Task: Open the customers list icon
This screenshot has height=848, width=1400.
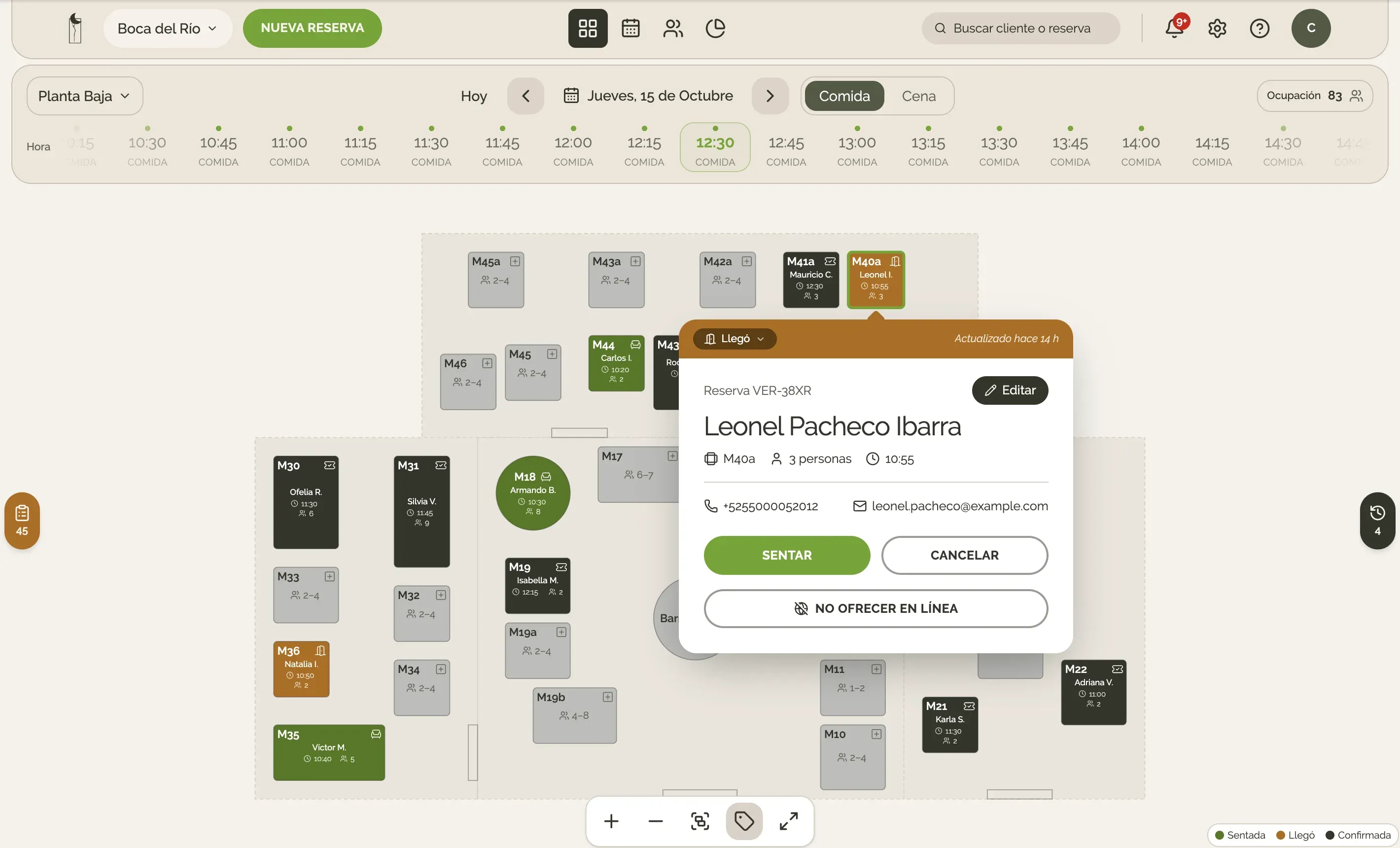Action: tap(673, 28)
